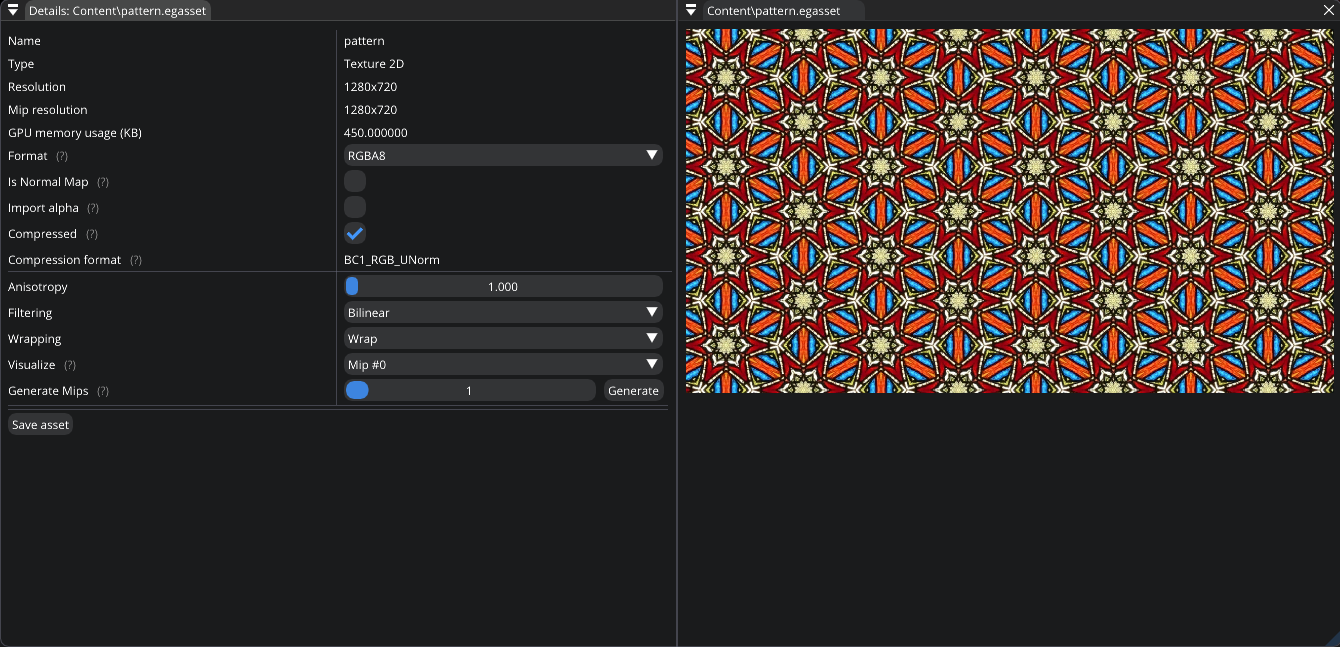The height and width of the screenshot is (647, 1340).
Task: Click help marker beside Generate Mips
Action: coord(103,391)
